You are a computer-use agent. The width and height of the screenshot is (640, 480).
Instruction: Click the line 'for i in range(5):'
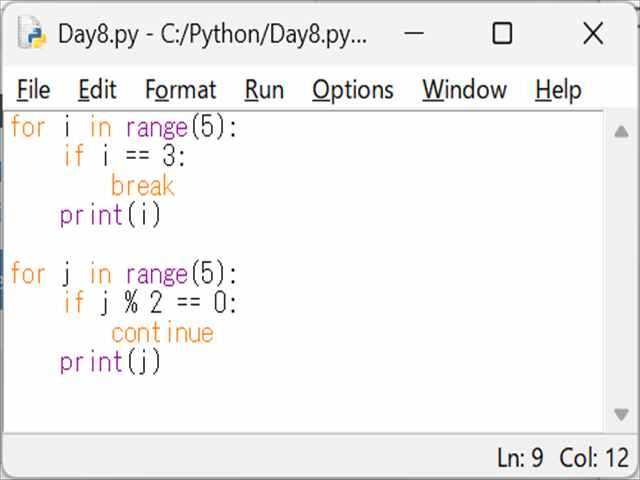[124, 127]
